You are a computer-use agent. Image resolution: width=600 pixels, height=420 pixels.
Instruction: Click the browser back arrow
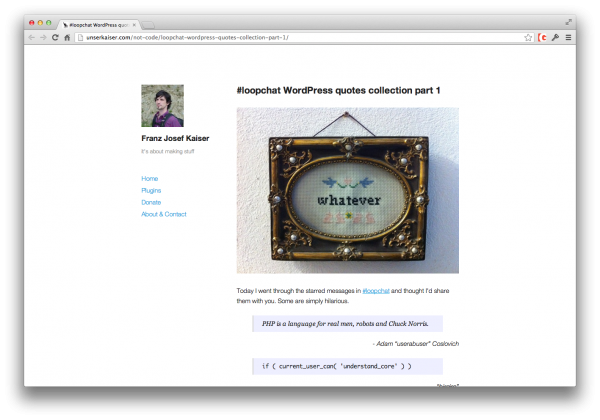(31, 37)
